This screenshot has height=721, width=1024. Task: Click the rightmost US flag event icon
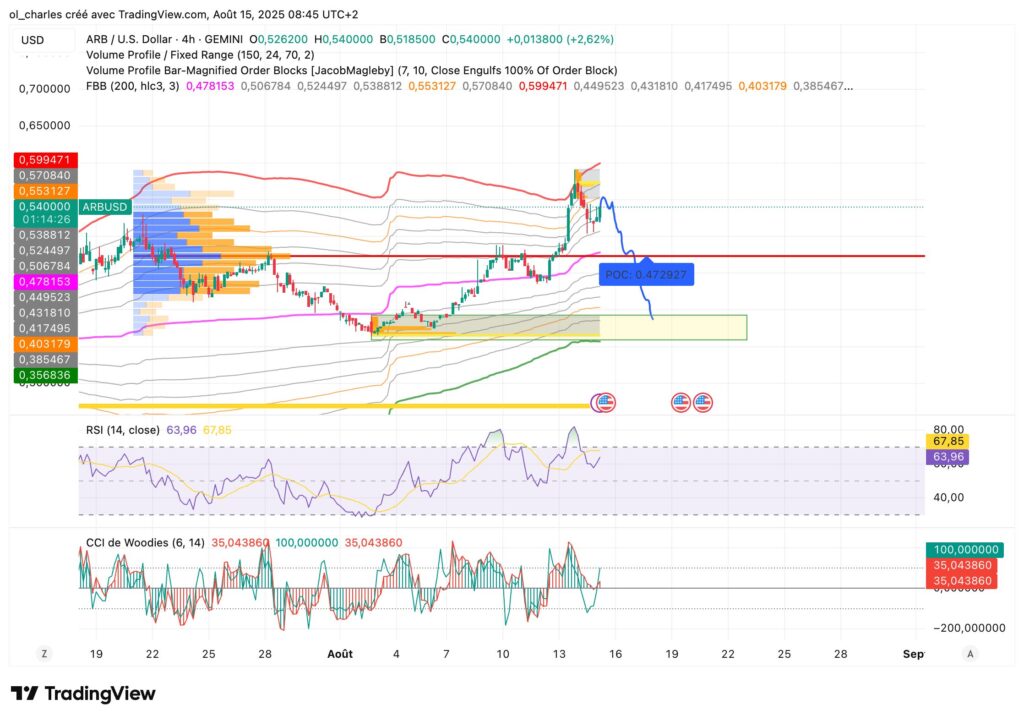pyautogui.click(x=703, y=402)
